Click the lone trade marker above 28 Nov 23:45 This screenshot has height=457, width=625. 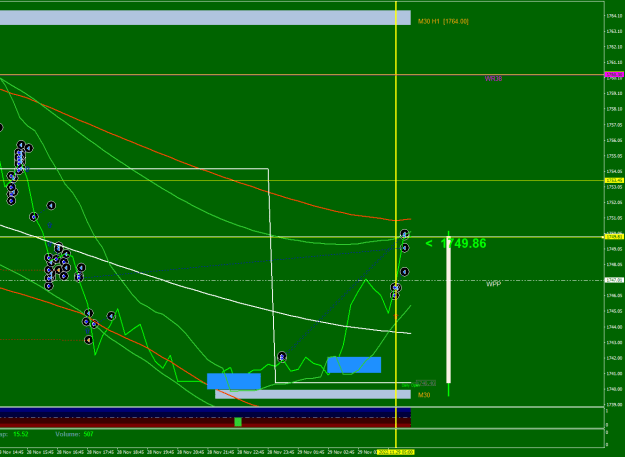click(282, 357)
